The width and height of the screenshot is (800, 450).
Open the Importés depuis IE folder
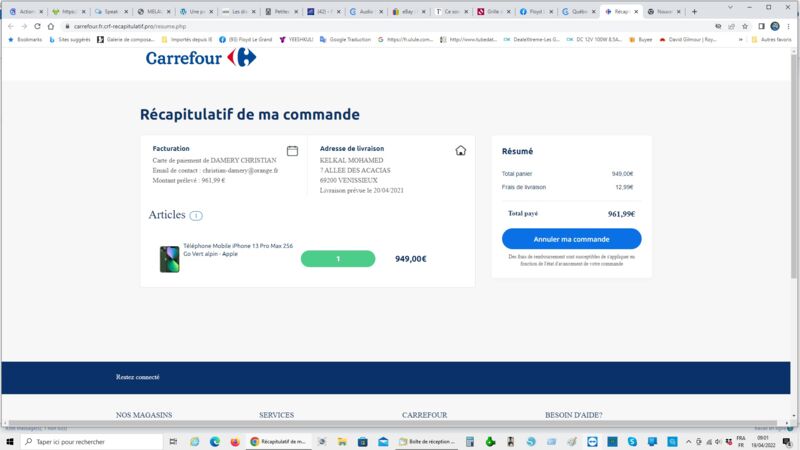(x=187, y=39)
